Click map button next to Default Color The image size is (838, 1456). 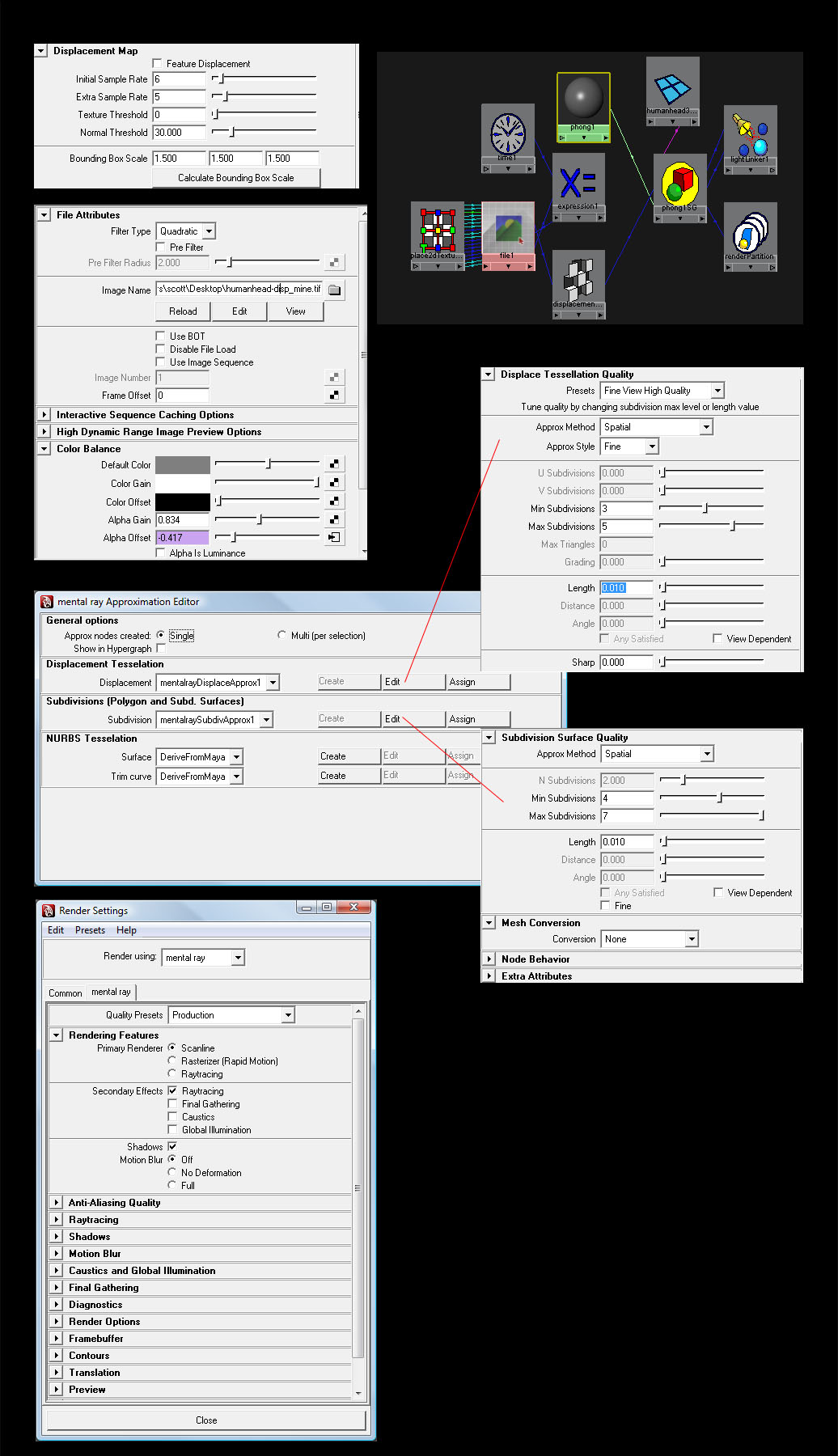334,464
